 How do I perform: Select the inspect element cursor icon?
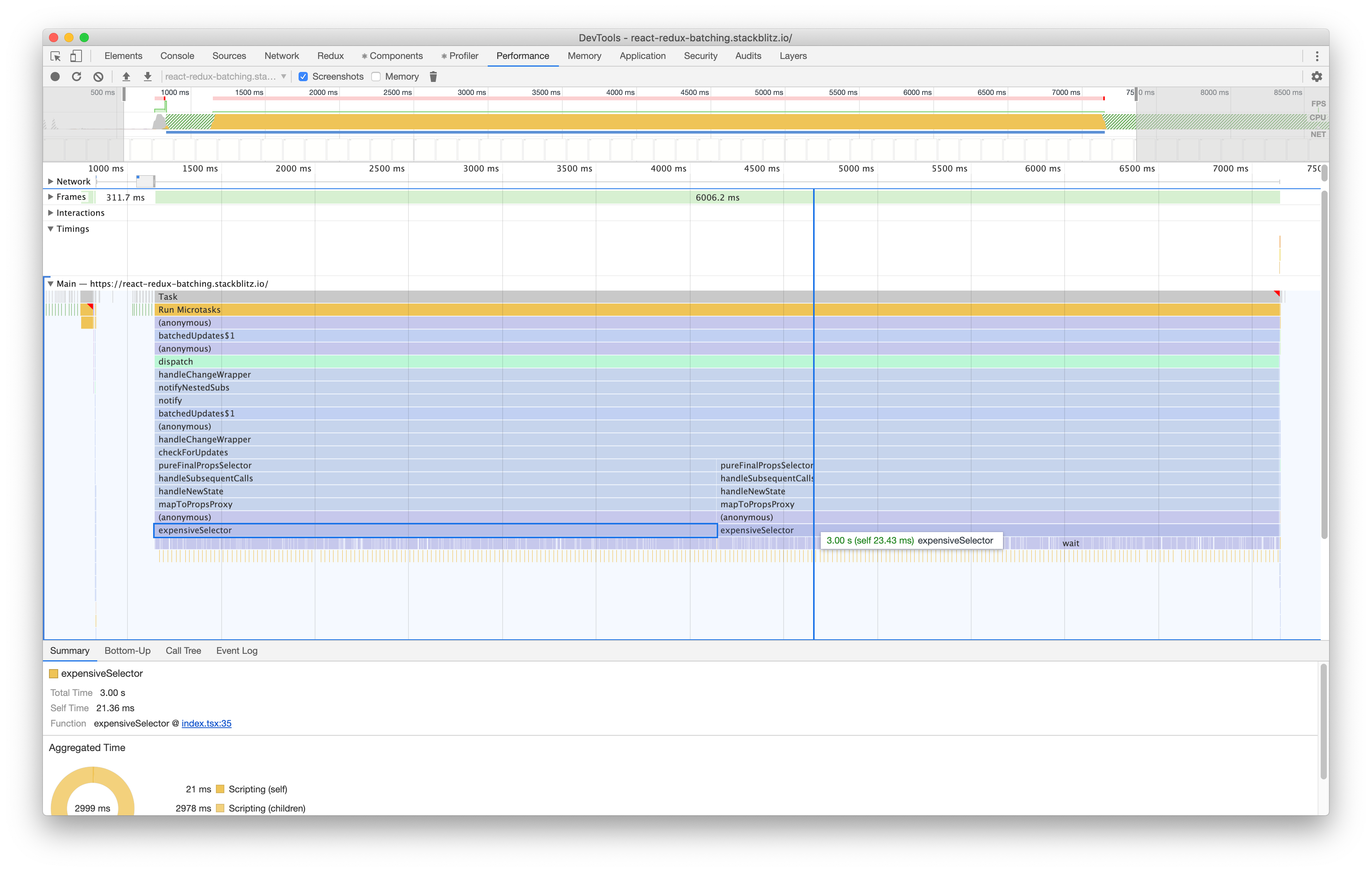pyautogui.click(x=55, y=56)
